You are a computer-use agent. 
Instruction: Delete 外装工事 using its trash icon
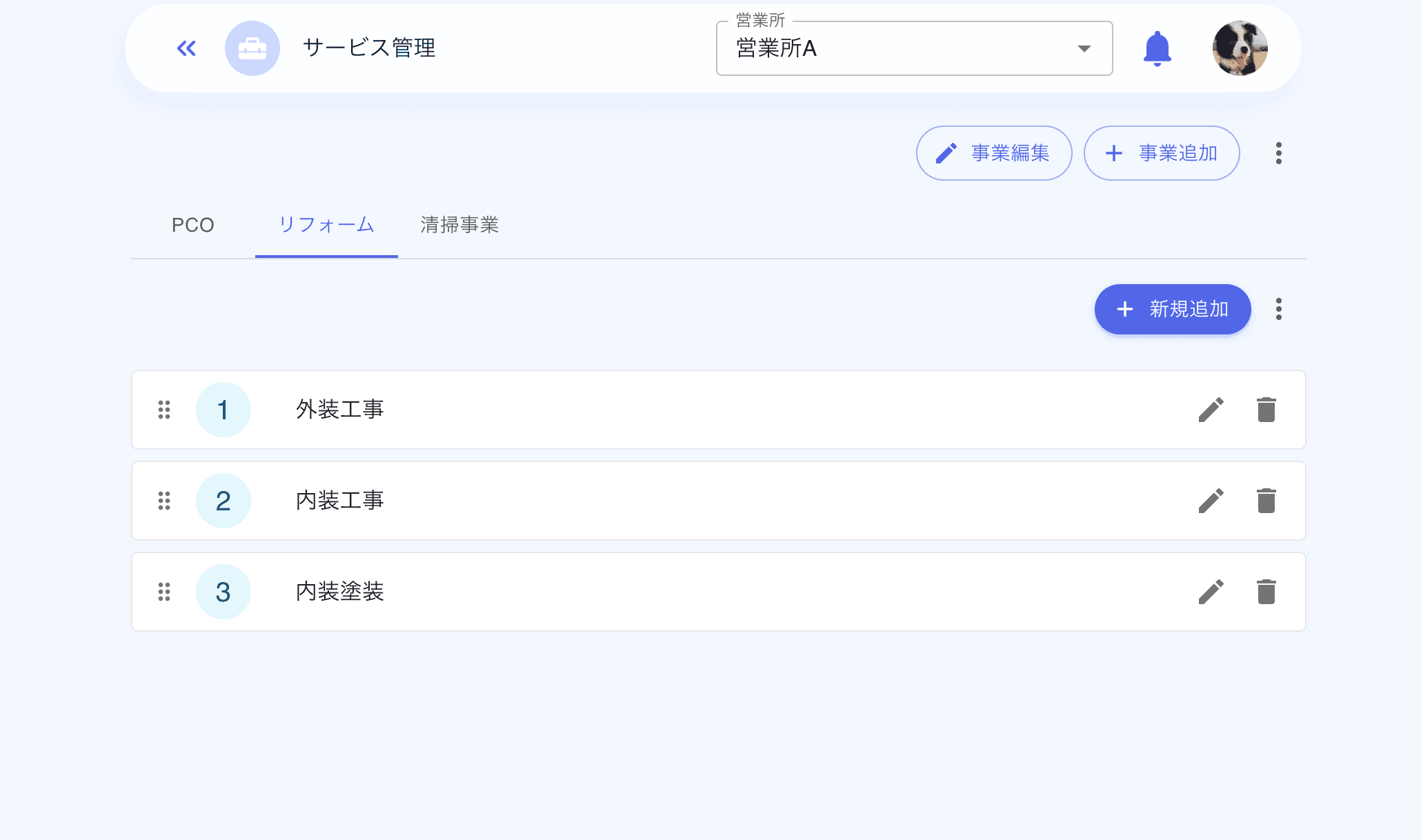tap(1266, 410)
